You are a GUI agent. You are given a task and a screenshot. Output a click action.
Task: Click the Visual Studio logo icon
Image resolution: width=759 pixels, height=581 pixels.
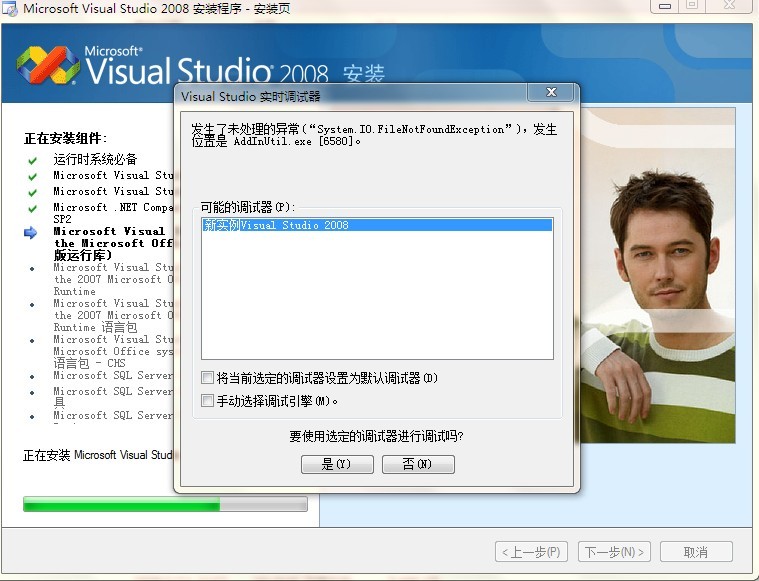coord(48,65)
